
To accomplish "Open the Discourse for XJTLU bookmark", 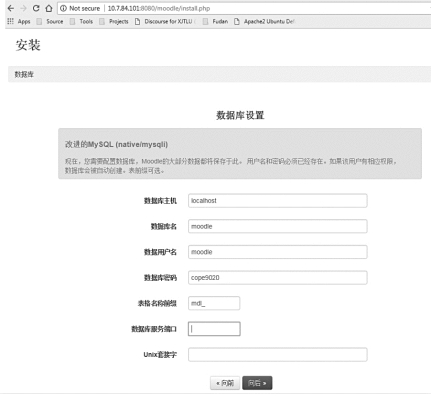I will pyautogui.click(x=165, y=21).
